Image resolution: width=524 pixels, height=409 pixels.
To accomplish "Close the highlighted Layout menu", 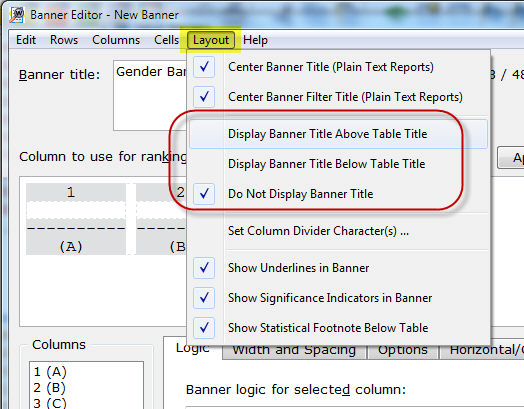I will (211, 40).
